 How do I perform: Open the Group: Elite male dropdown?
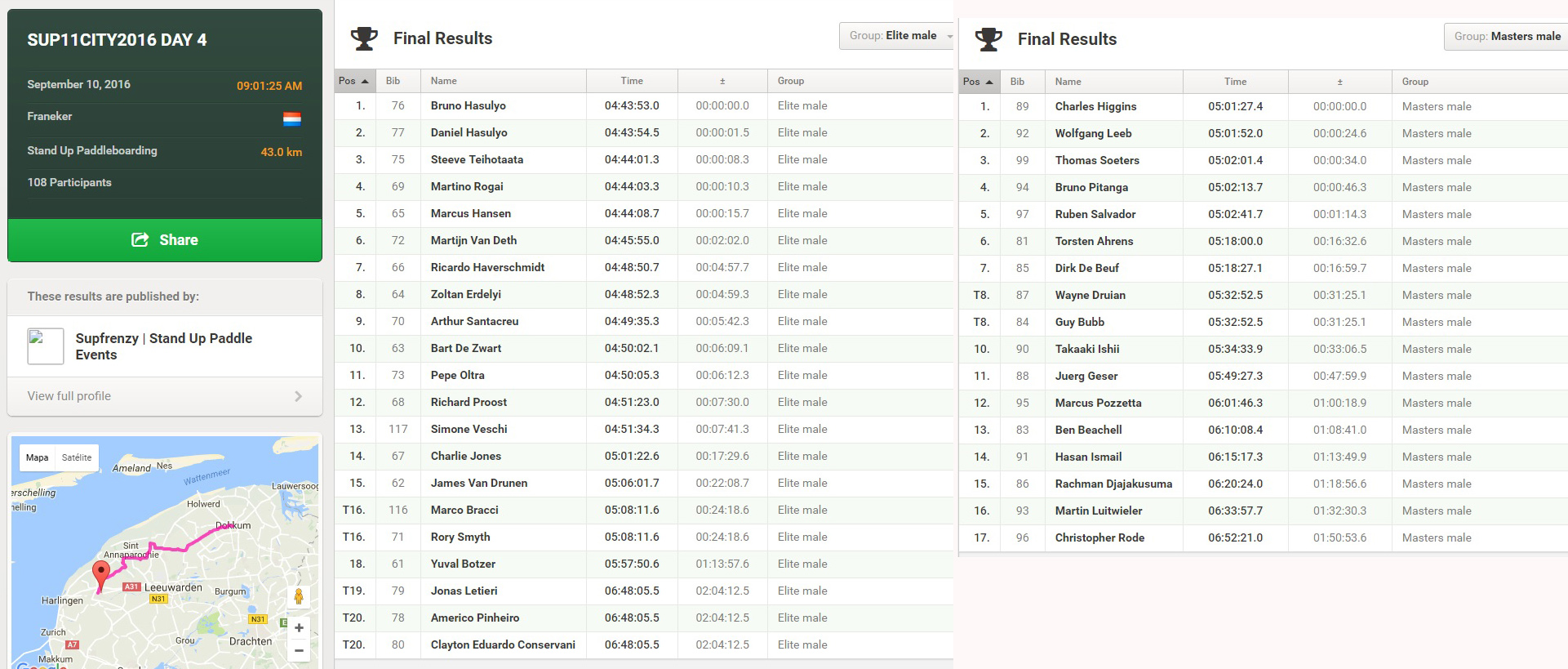tap(896, 36)
